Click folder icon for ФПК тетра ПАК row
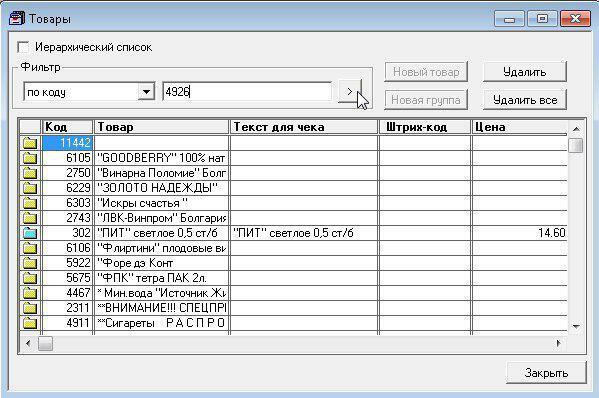 coord(30,278)
